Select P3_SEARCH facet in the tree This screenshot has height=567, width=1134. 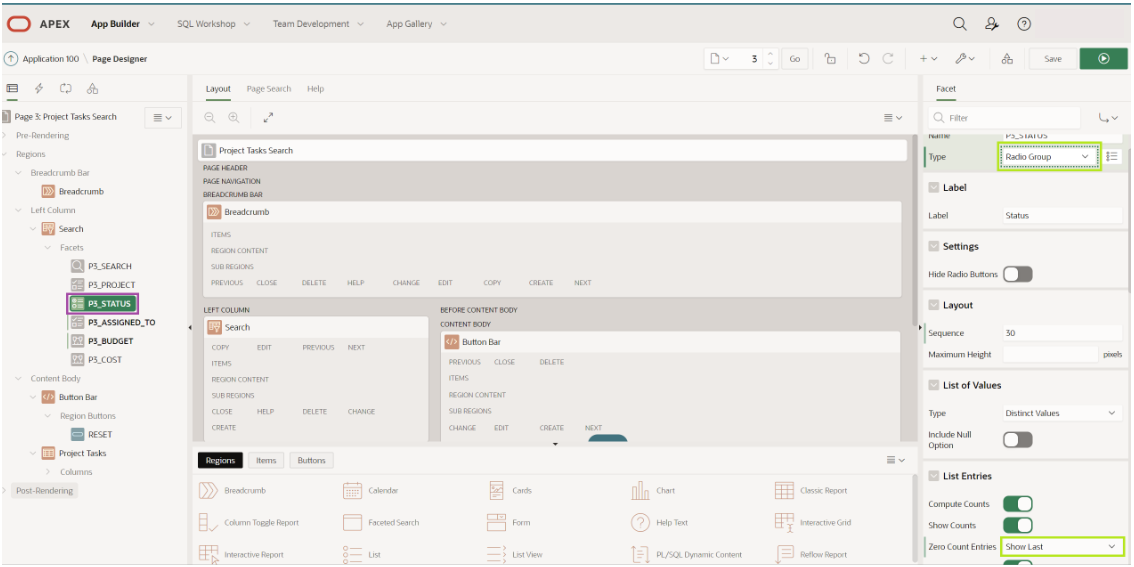click(109, 266)
